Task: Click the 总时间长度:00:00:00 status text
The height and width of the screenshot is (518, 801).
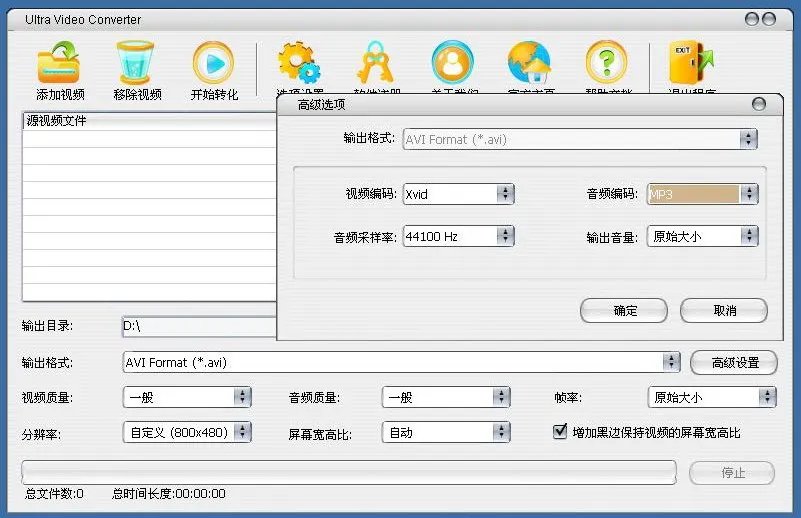Action: tap(169, 493)
